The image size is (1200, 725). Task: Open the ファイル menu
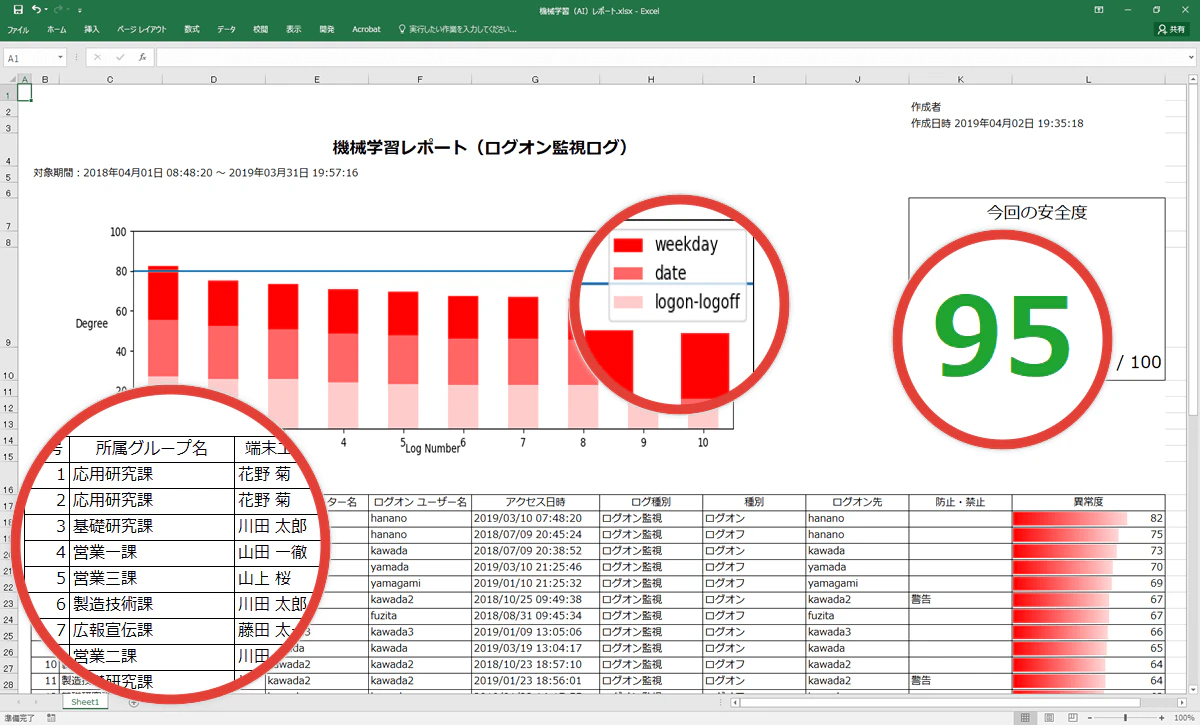click(18, 29)
